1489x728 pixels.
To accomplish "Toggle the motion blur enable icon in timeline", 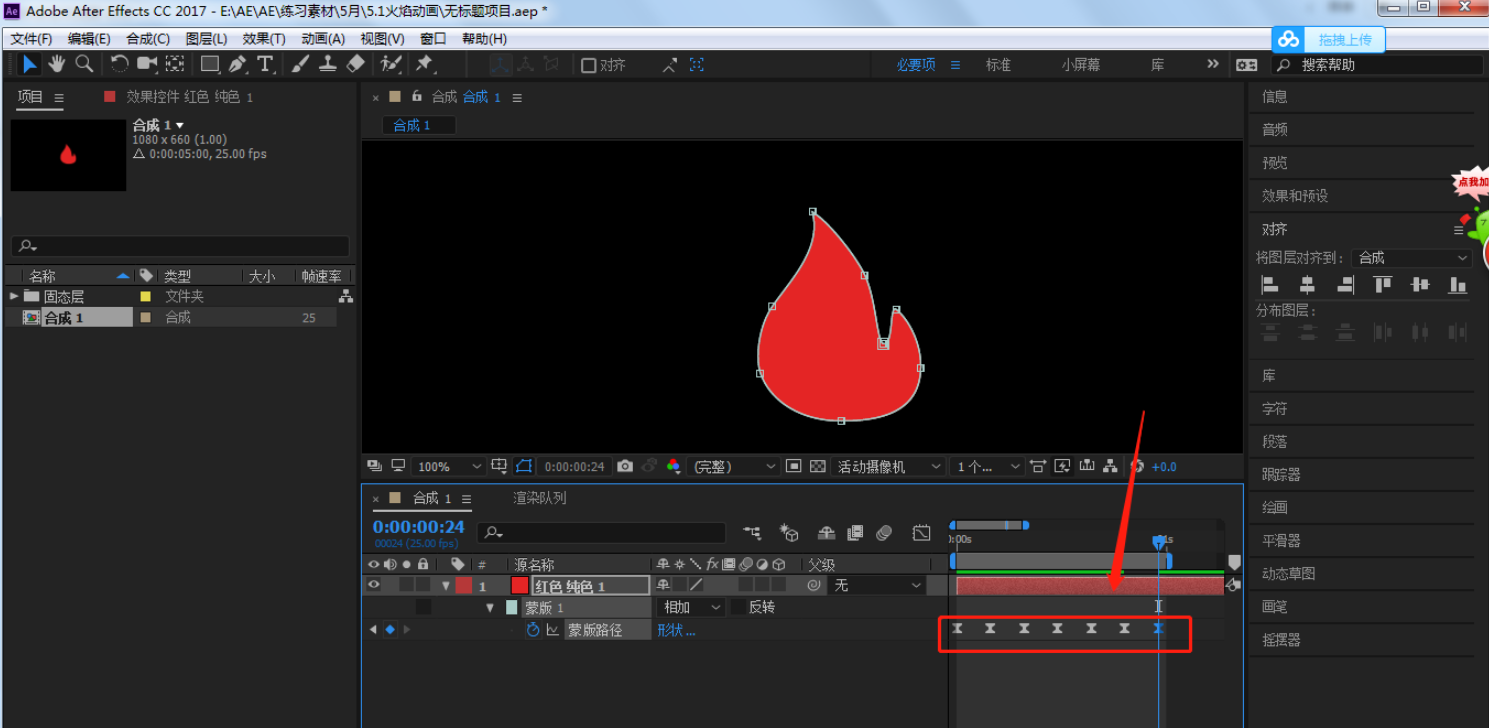I will pyautogui.click(x=883, y=533).
